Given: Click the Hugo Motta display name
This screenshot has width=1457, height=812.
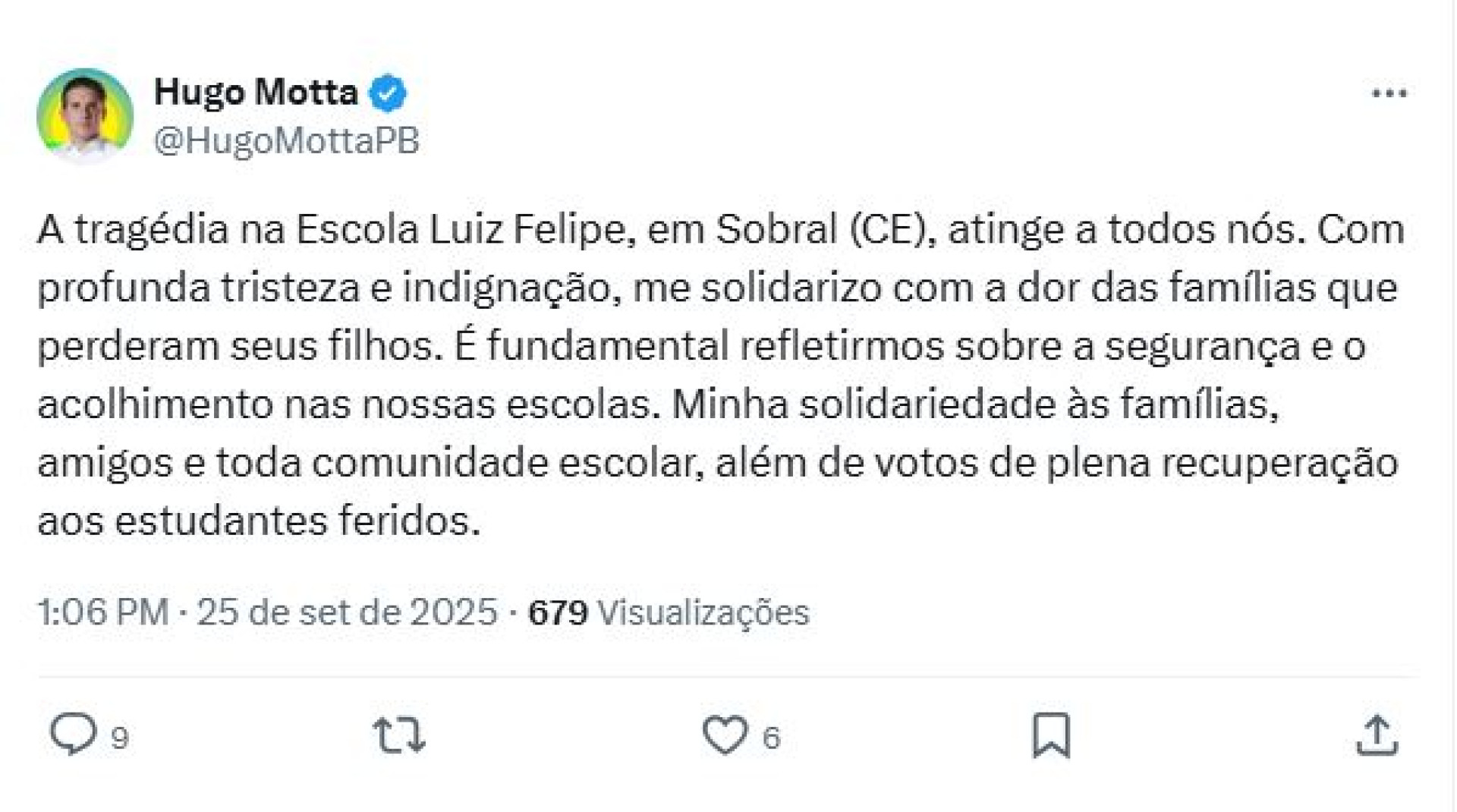Looking at the screenshot, I should 258,91.
